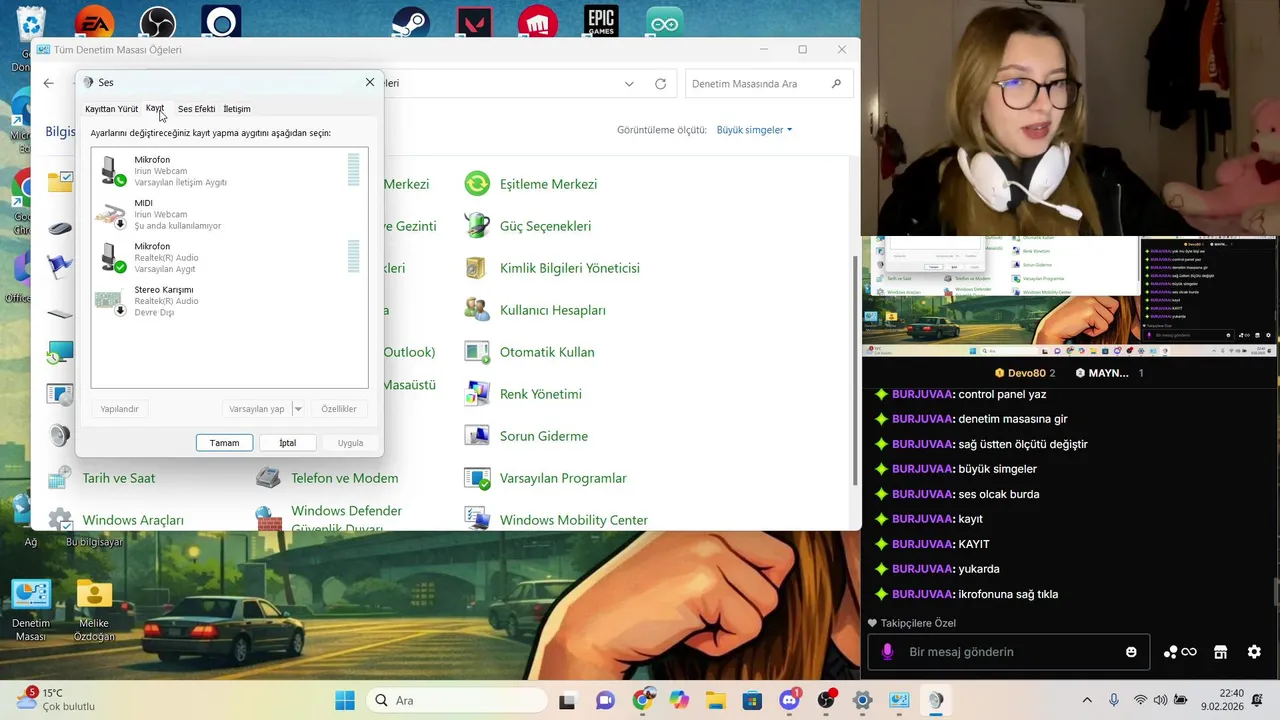Click the purple microphone icon in chat box

(886, 652)
